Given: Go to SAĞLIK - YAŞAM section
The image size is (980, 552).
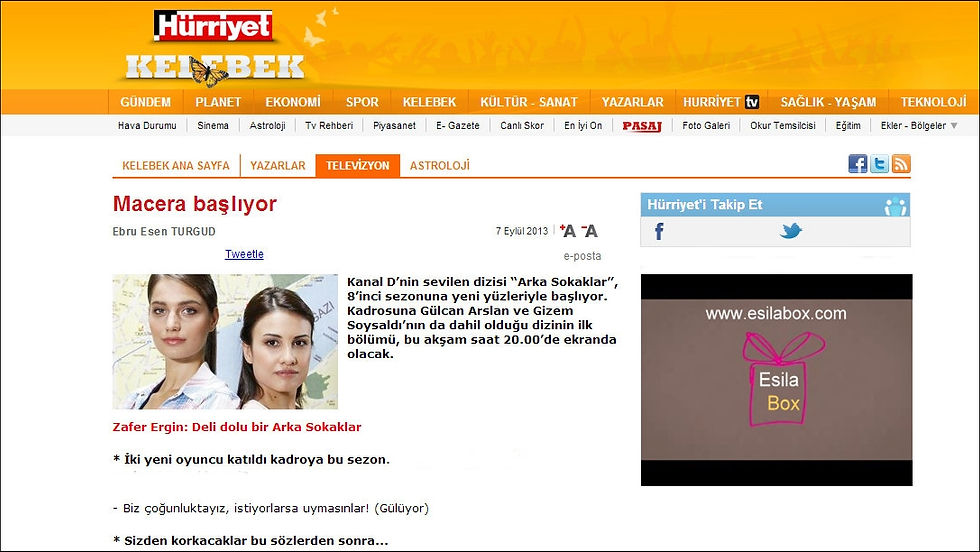Looking at the screenshot, I should pyautogui.click(x=828, y=102).
